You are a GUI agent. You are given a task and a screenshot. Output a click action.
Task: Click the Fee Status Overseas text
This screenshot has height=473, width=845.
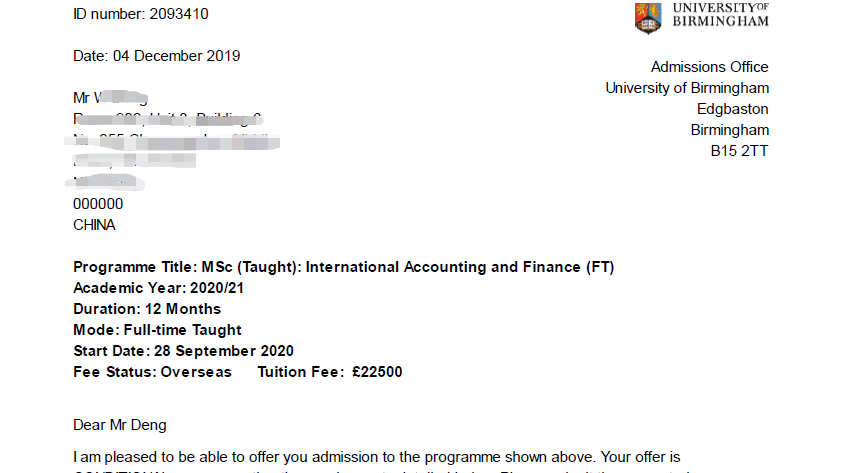(153, 372)
